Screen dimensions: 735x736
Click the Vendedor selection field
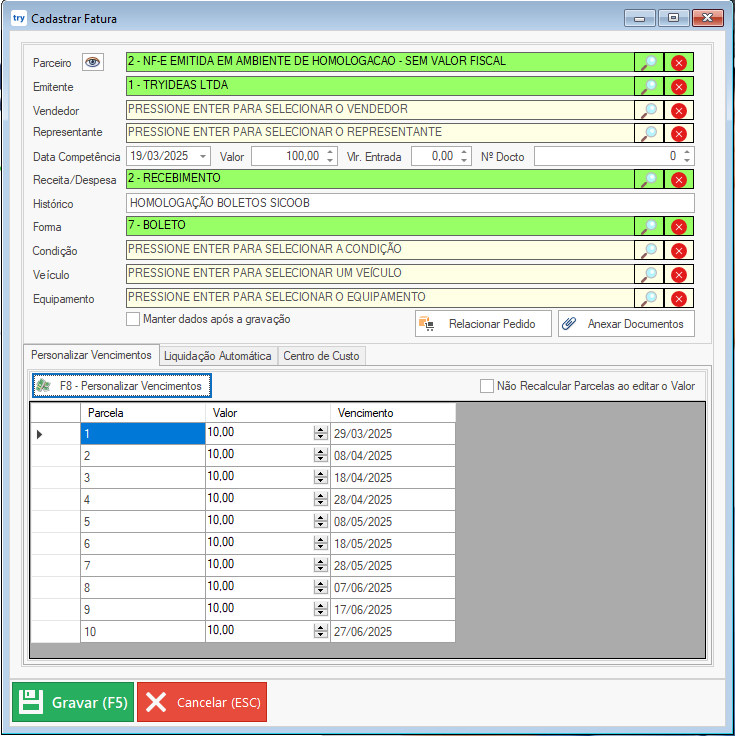[380, 110]
